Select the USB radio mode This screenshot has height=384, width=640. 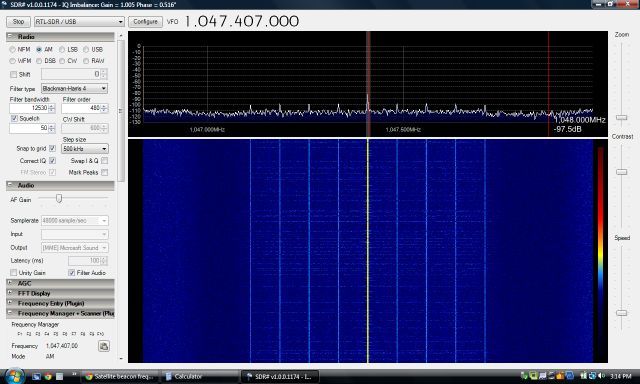(x=93, y=49)
